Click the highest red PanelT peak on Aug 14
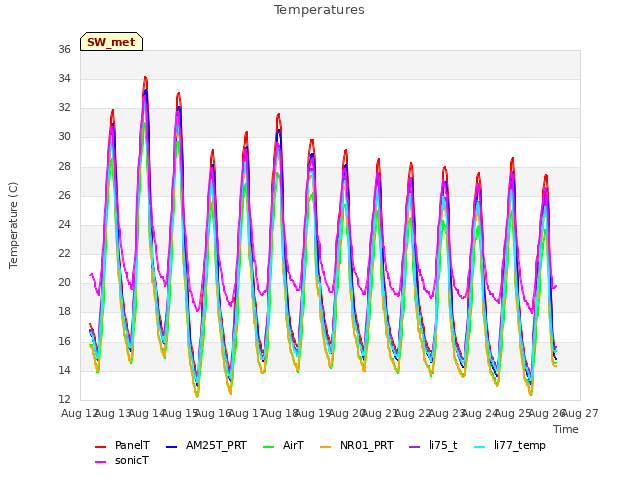640x480 pixels. (x=145, y=77)
